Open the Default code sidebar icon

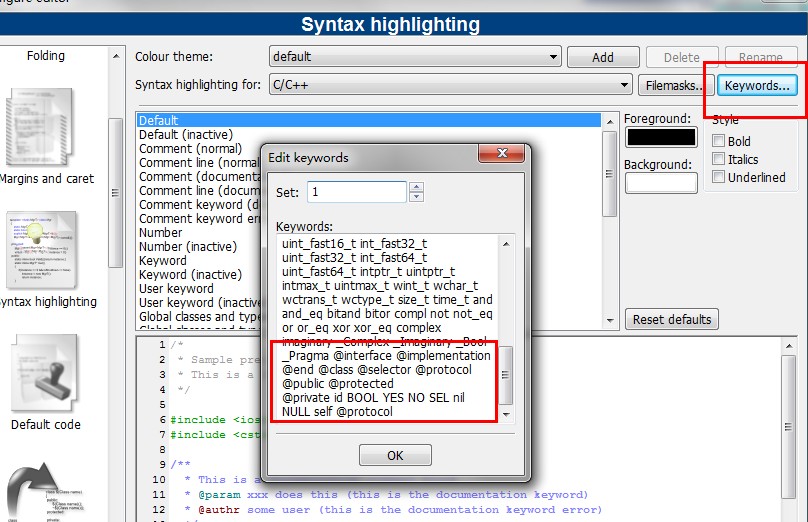(44, 374)
